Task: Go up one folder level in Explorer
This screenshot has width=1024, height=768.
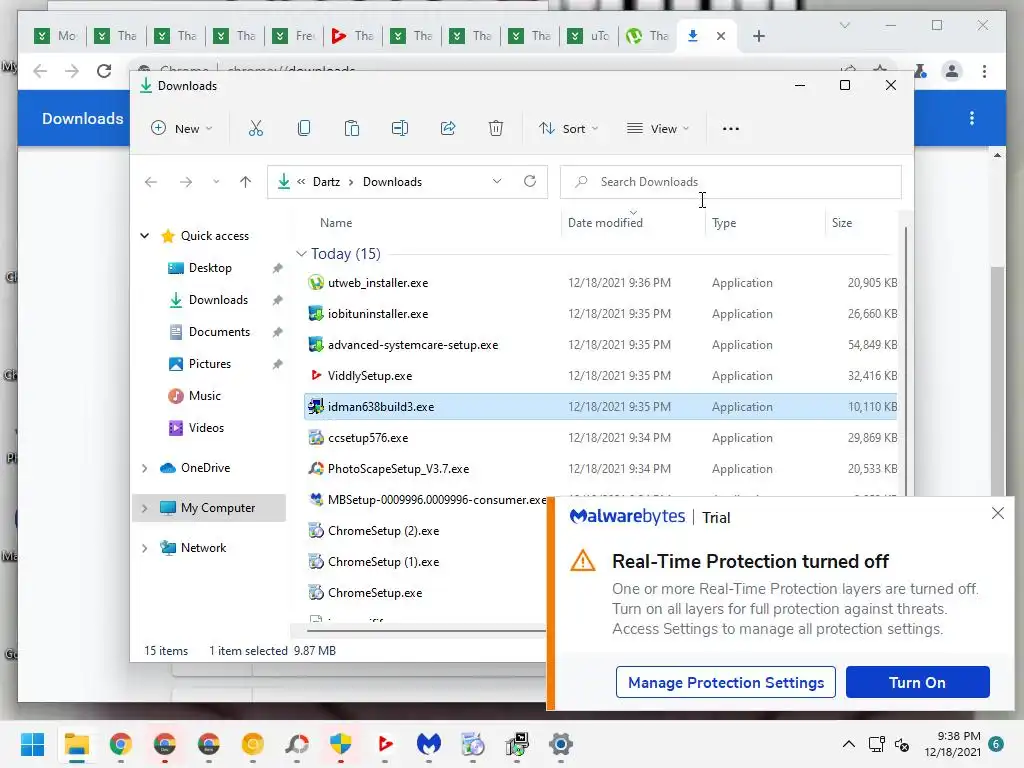Action: point(245,182)
